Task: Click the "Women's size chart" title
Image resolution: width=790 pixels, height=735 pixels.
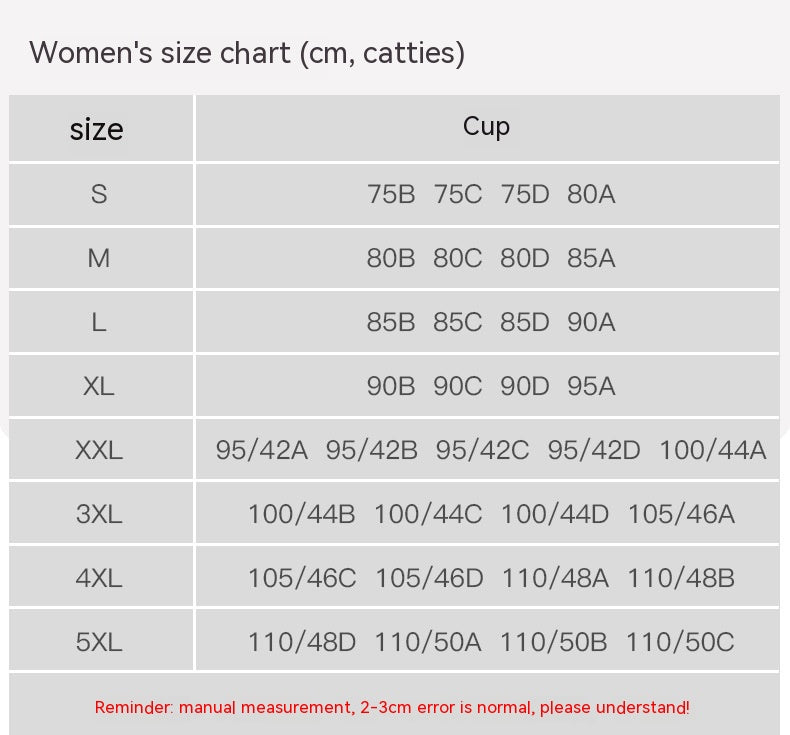Action: pyautogui.click(x=246, y=52)
